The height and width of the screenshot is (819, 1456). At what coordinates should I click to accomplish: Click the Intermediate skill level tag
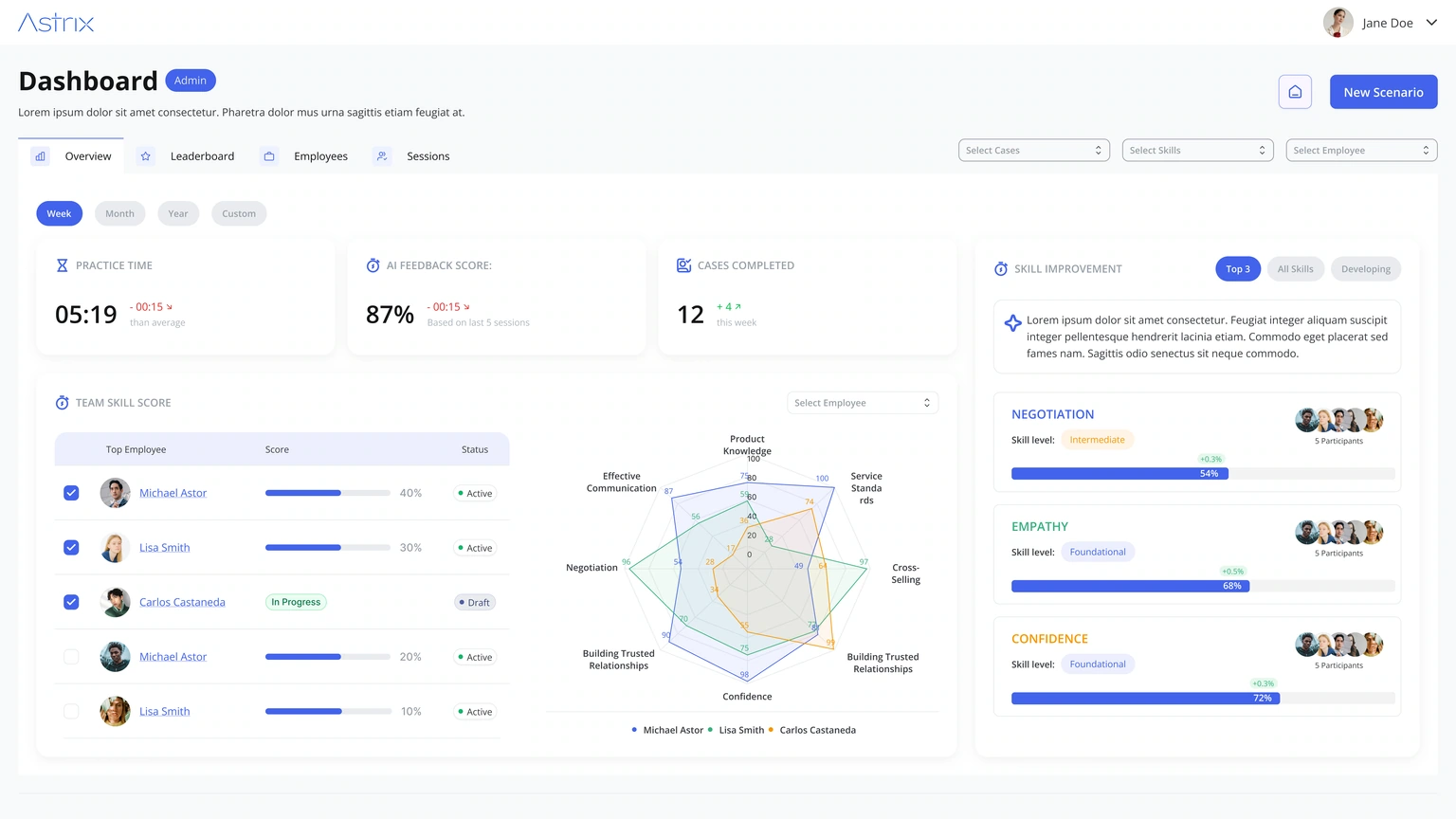pyautogui.click(x=1097, y=440)
